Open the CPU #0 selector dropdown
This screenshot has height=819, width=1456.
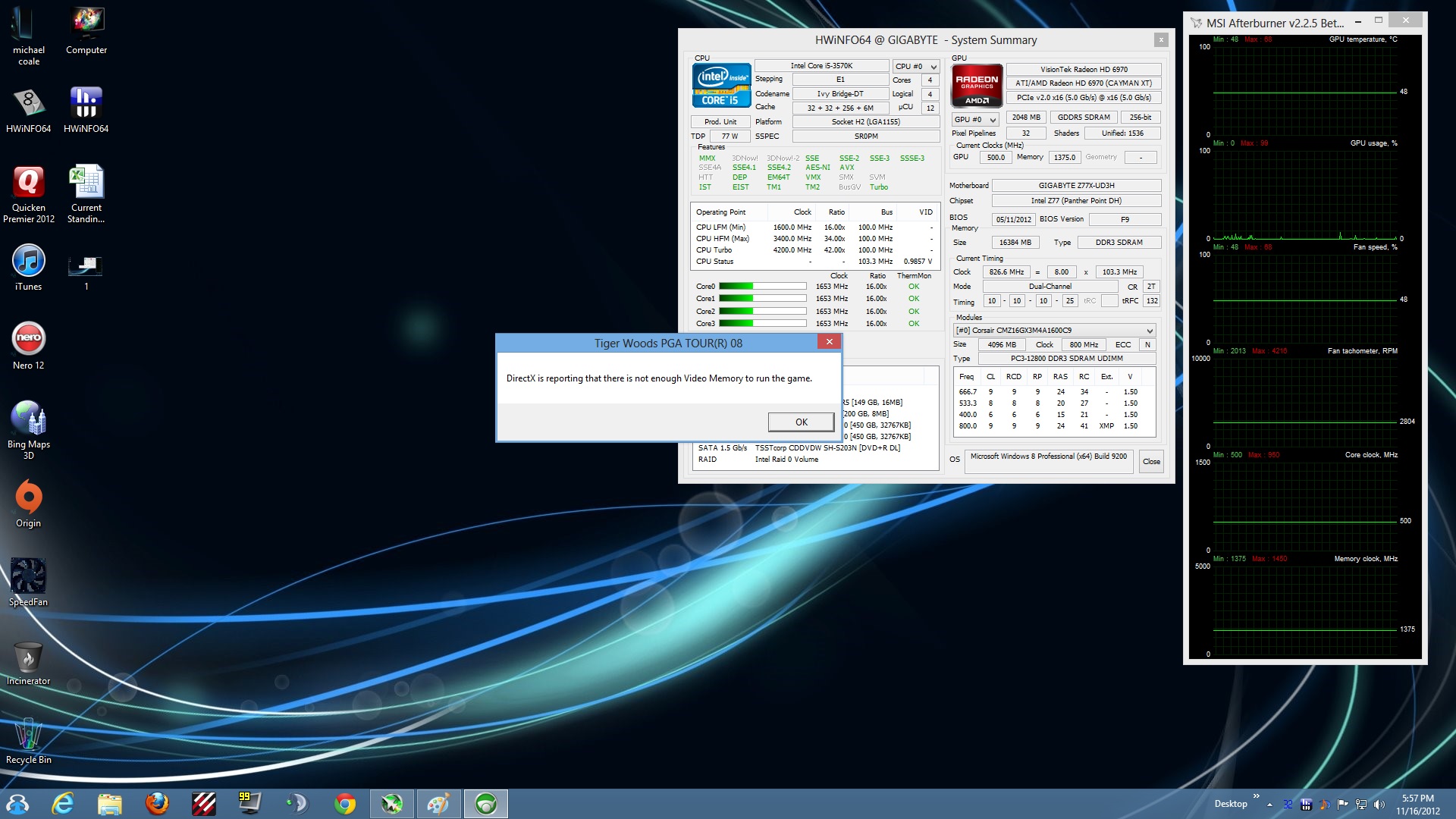click(916, 67)
